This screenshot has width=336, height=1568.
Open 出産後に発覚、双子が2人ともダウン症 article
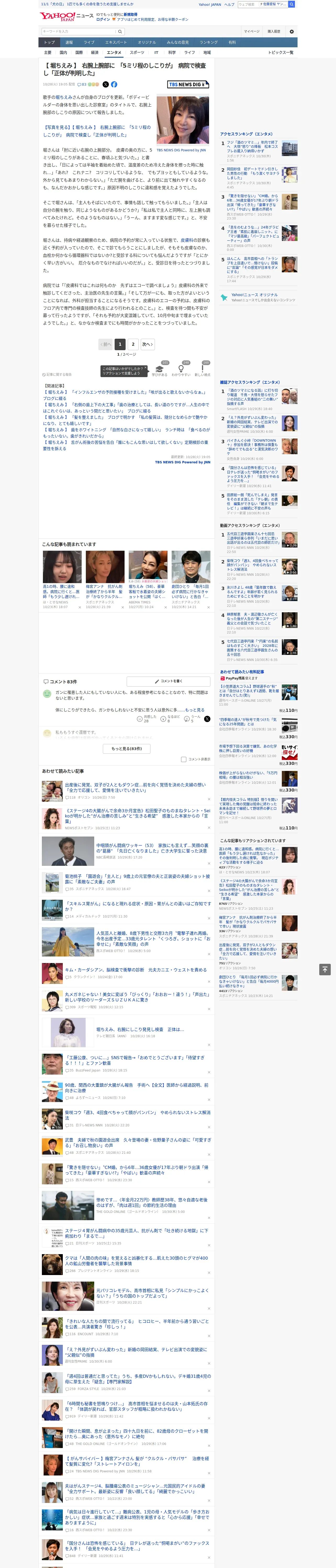pos(135,788)
